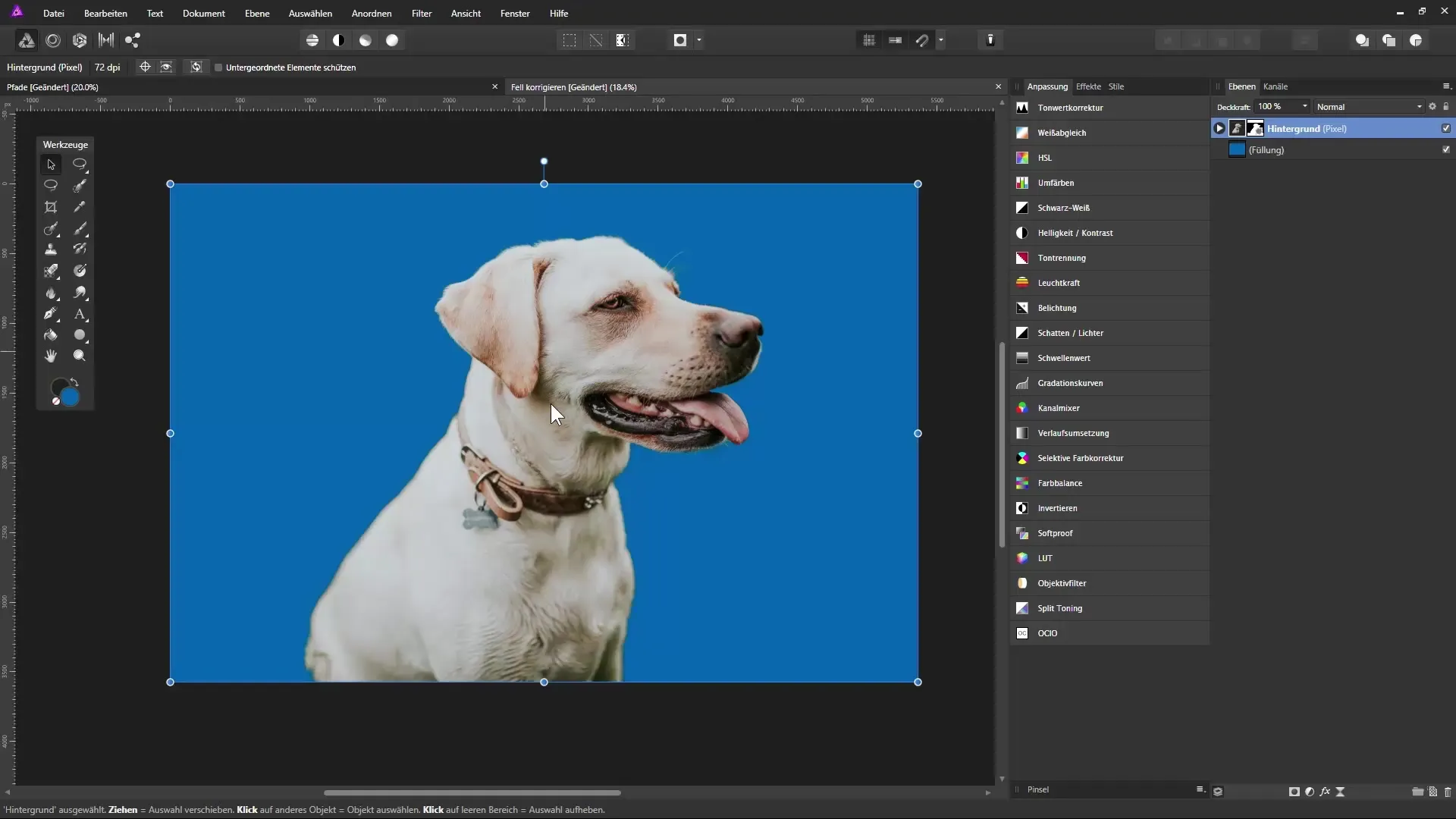Open the Quick Mask options dropdown arrow
The width and height of the screenshot is (1456, 819).
tap(699, 40)
